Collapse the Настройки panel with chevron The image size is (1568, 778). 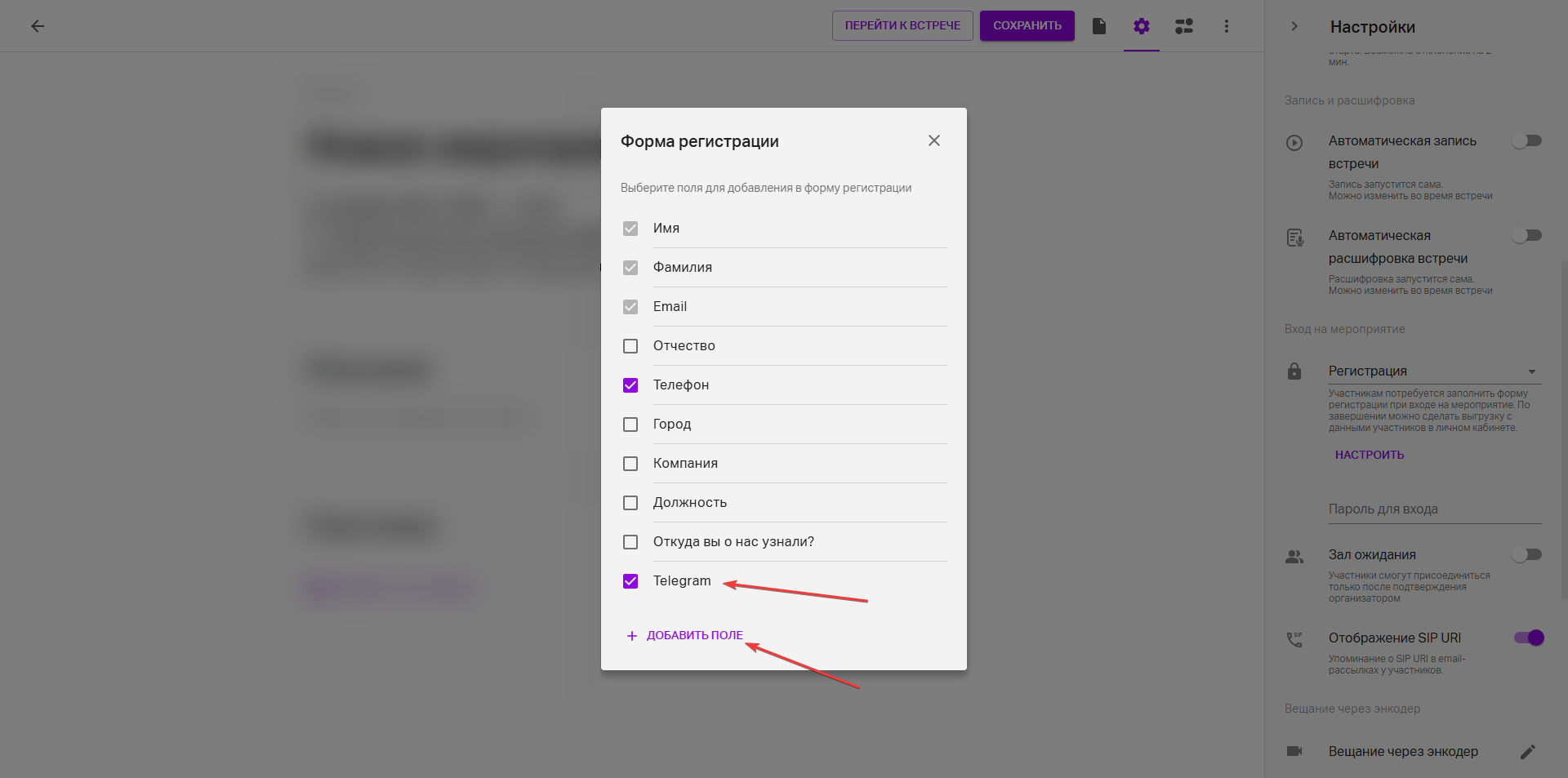[x=1294, y=26]
